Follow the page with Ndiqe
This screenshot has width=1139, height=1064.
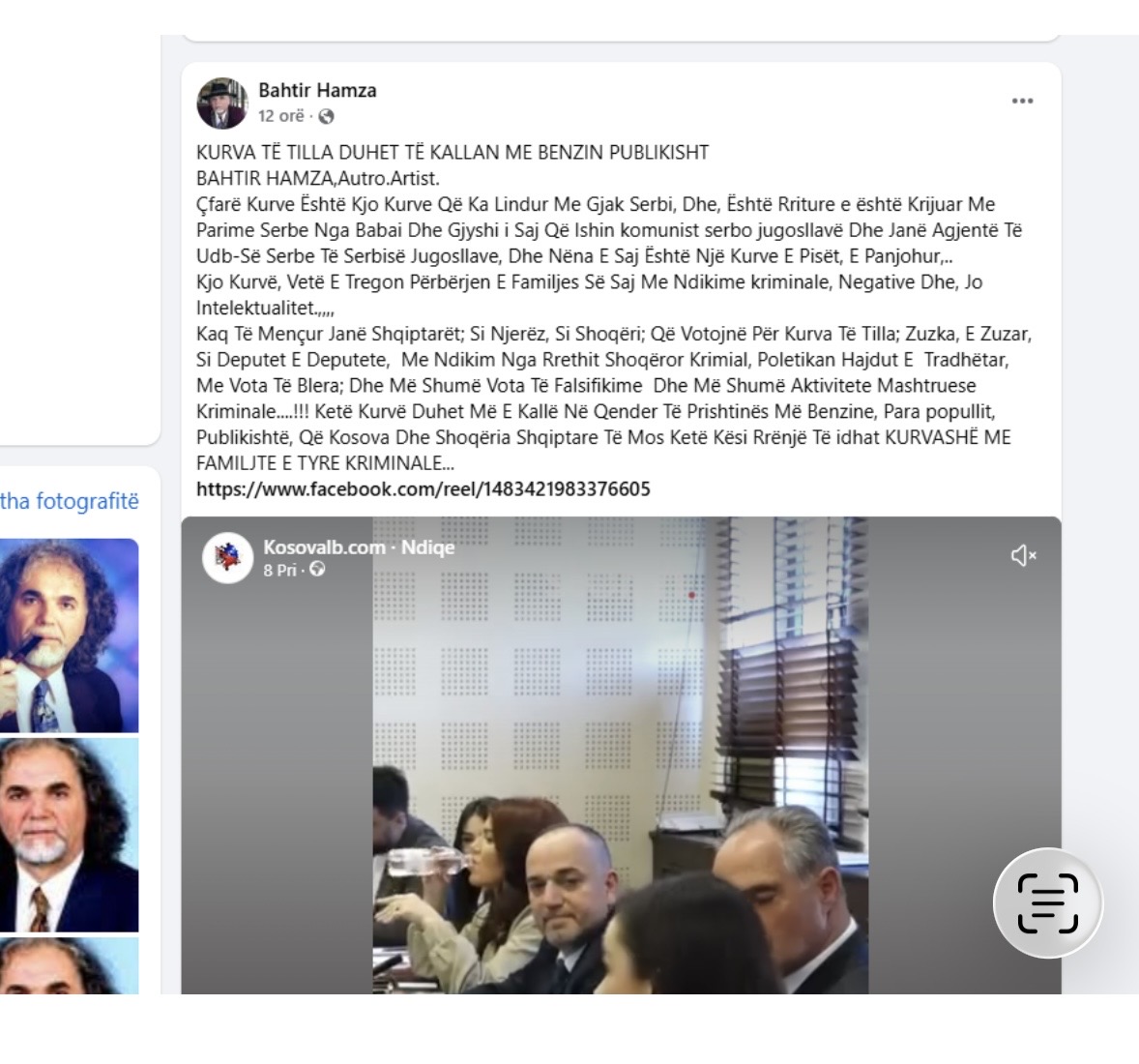(428, 547)
